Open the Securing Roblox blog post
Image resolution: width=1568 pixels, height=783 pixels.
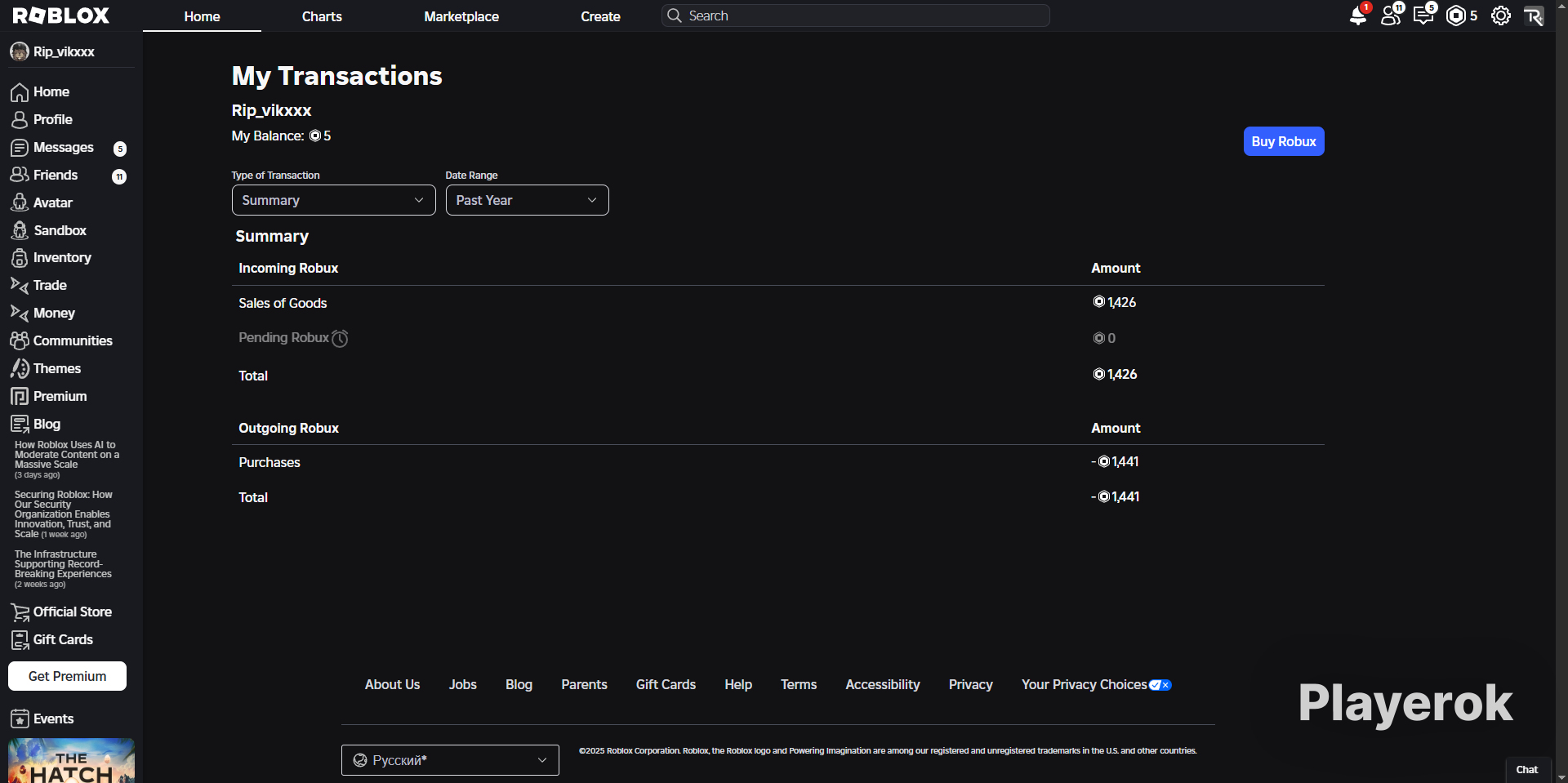pyautogui.click(x=64, y=514)
